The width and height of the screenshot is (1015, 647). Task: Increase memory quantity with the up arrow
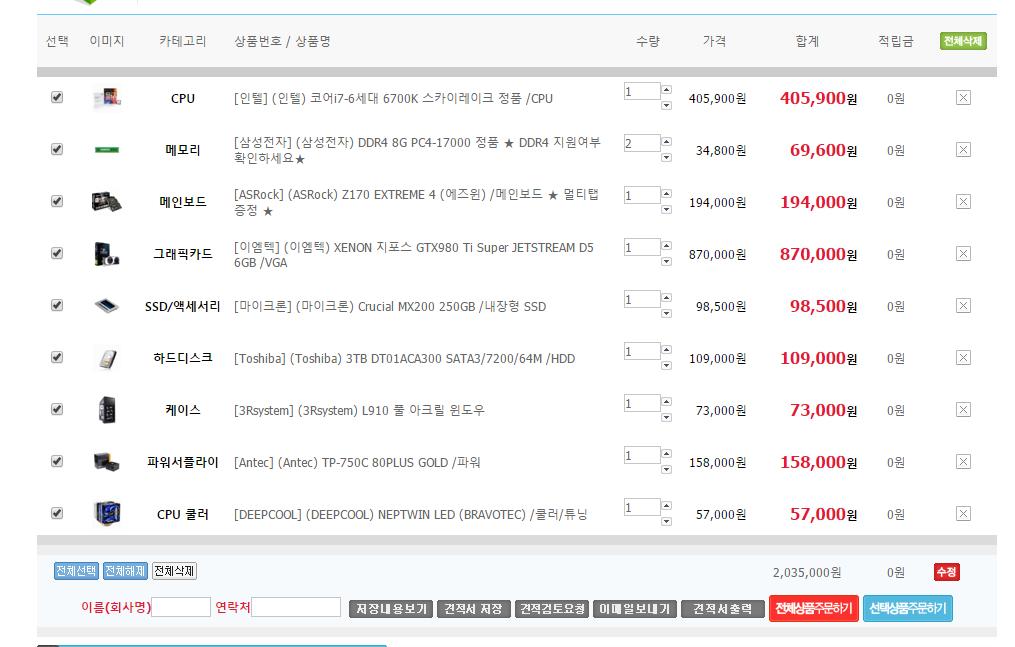click(667, 142)
